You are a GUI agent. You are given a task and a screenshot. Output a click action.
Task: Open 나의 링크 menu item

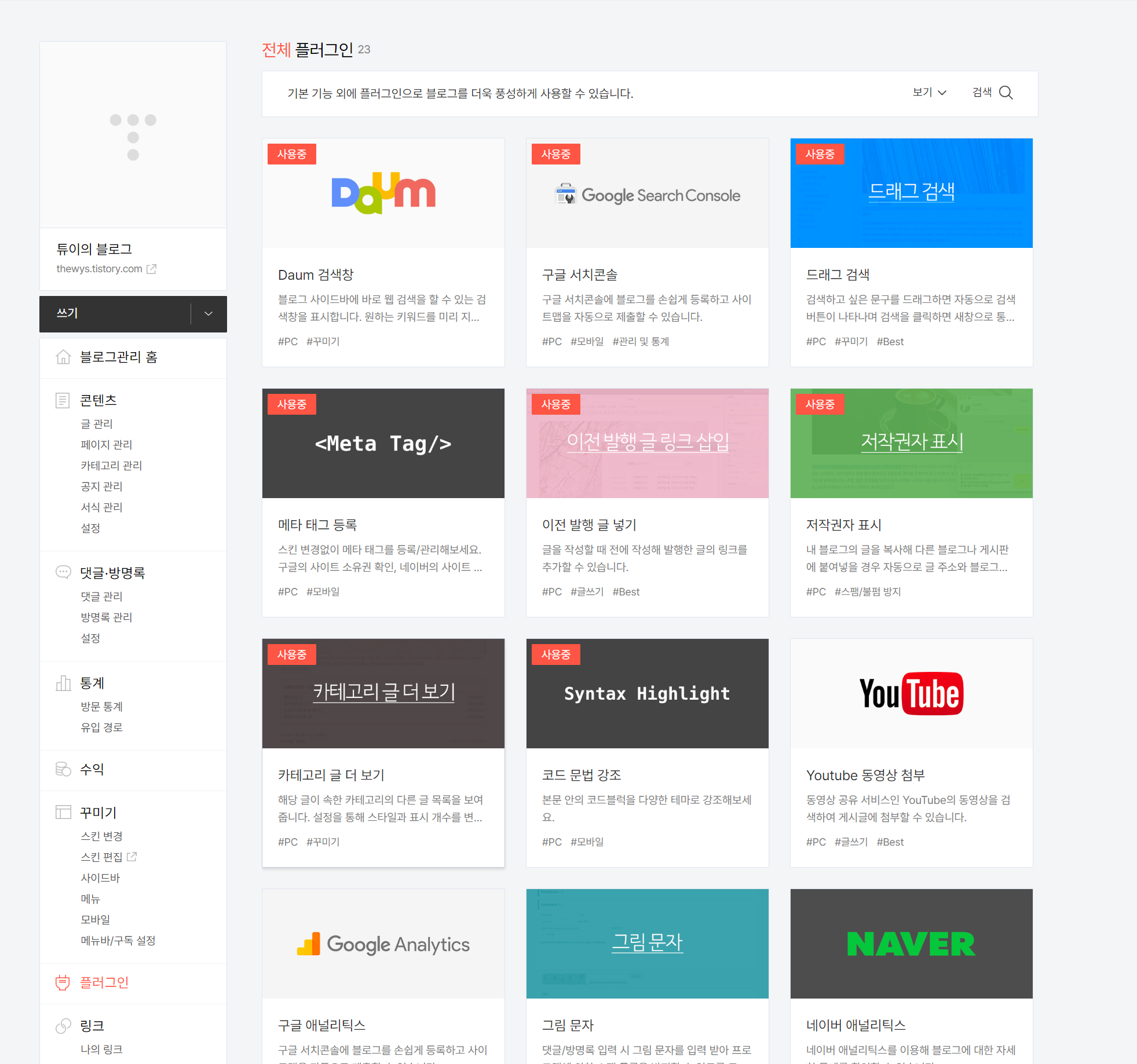[x=101, y=1050]
